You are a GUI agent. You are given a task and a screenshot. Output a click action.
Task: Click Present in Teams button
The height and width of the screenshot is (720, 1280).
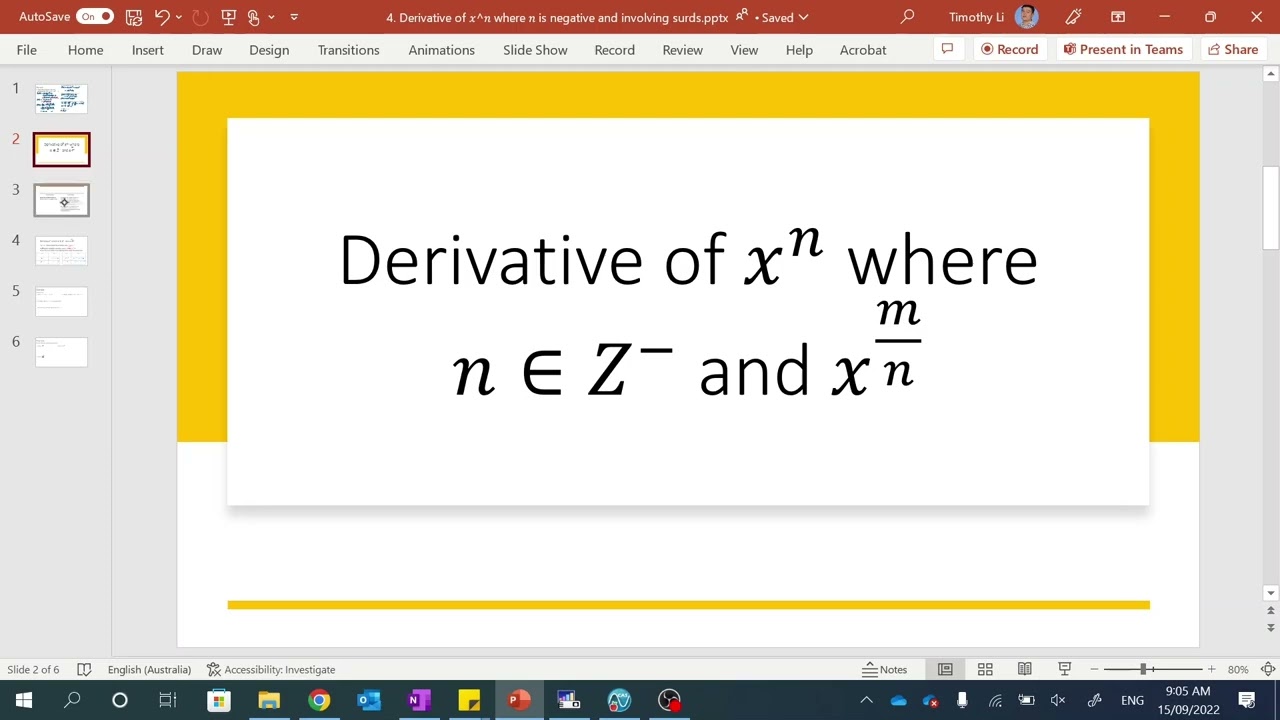pos(1124,49)
